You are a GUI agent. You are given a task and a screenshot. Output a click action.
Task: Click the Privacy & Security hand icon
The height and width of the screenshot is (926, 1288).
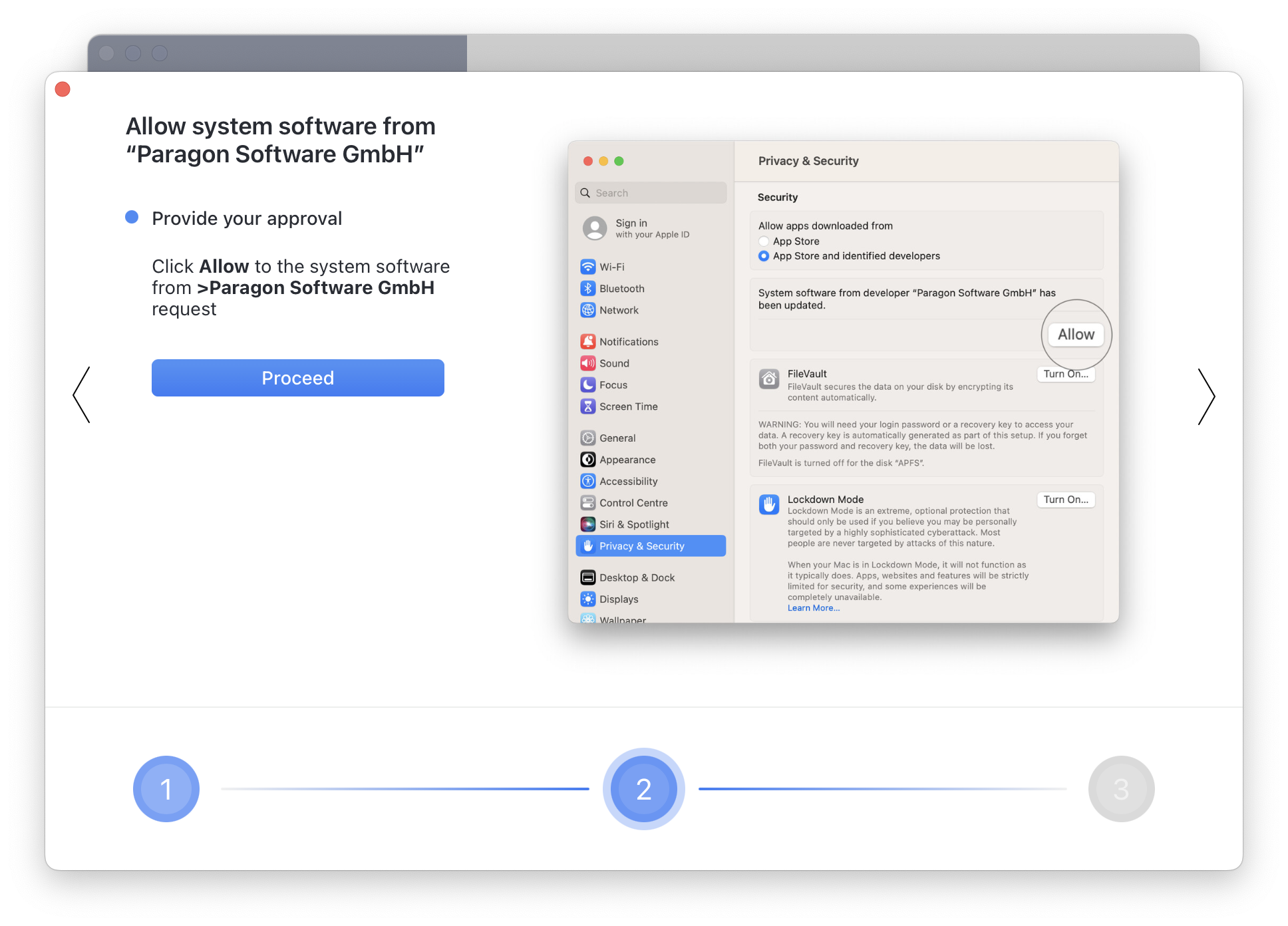[x=588, y=546]
